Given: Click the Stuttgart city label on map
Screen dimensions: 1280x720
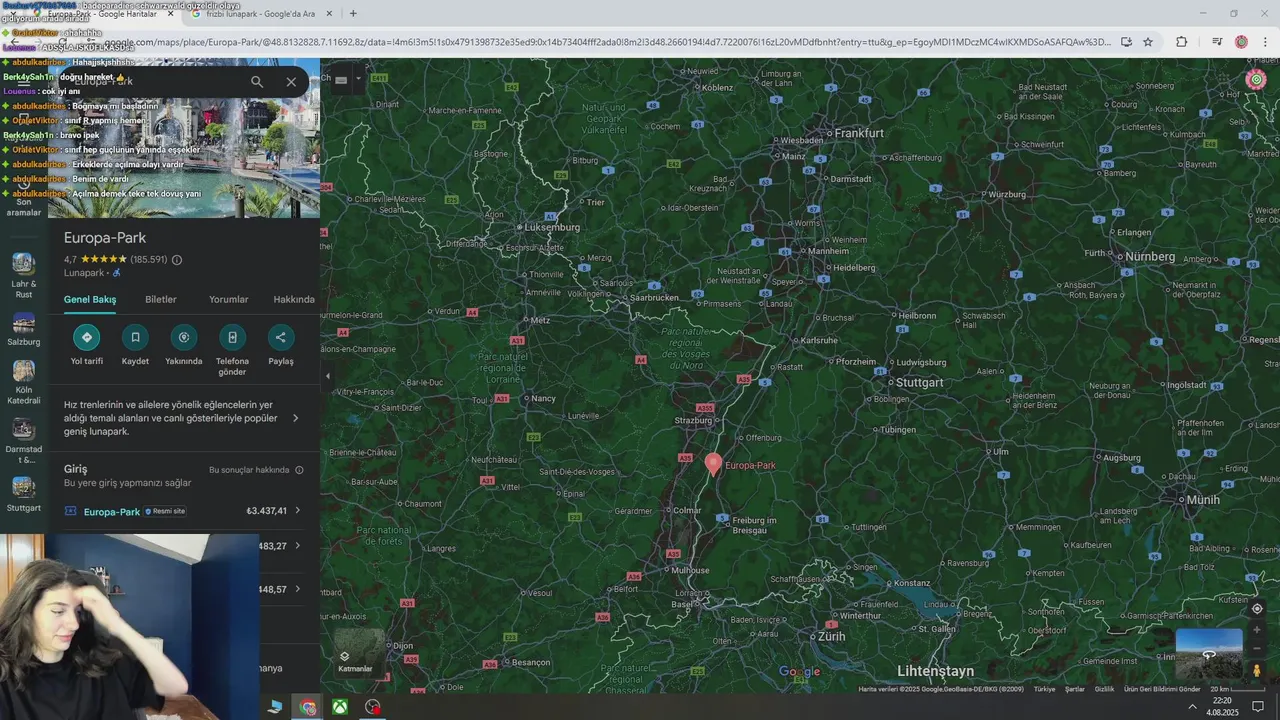Looking at the screenshot, I should tap(919, 382).
